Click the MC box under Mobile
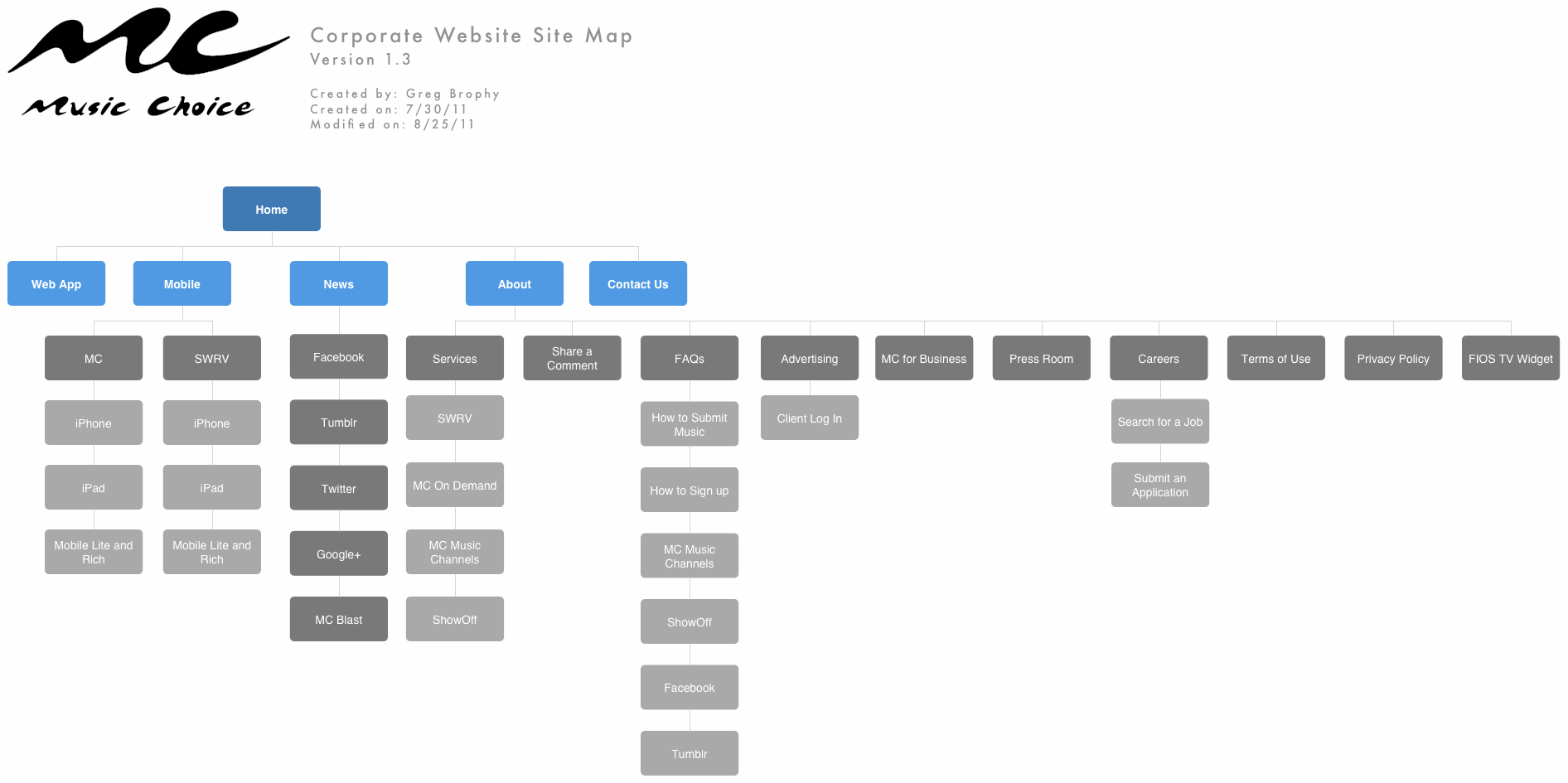 pyautogui.click(x=94, y=358)
